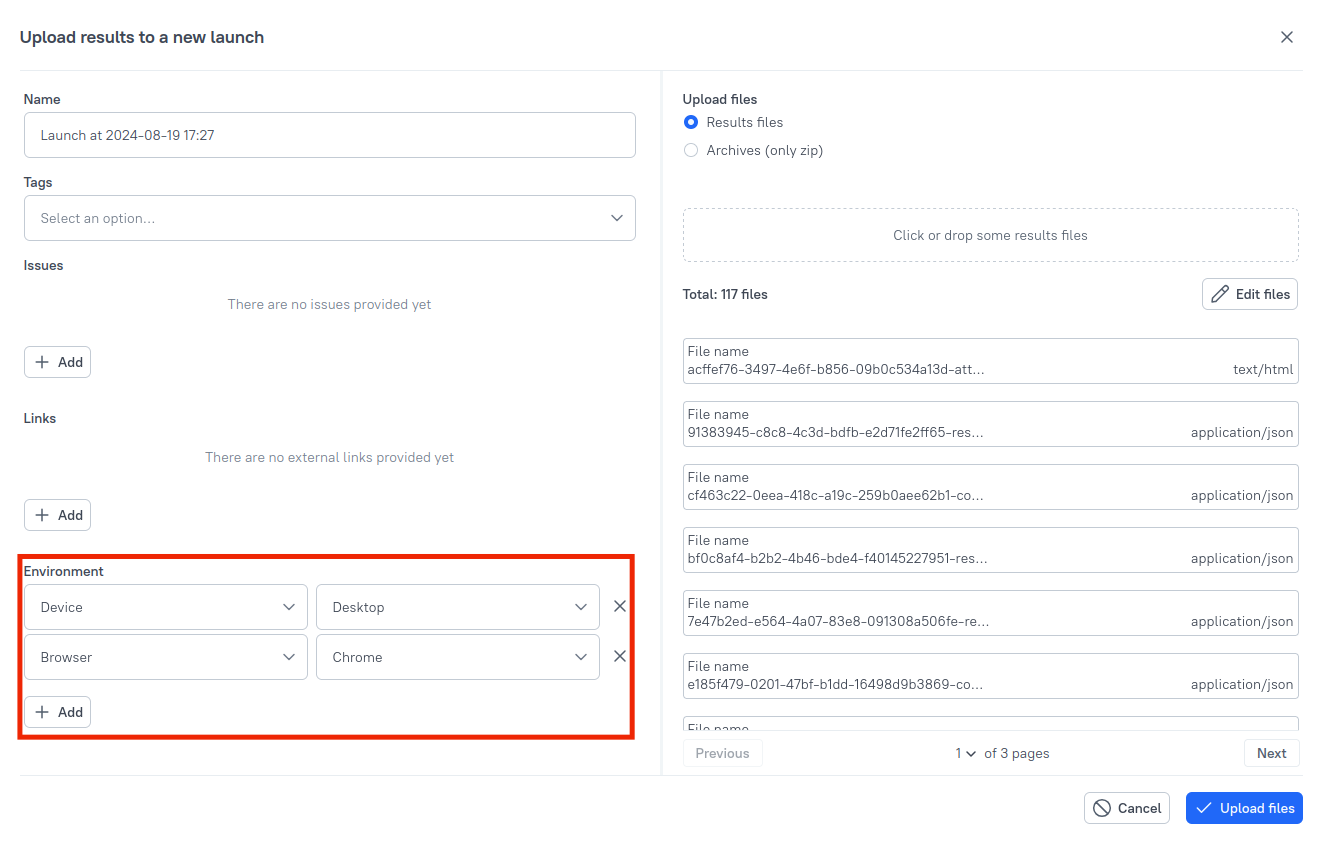Screen dimensions: 1323x844
Task: Switch to Archives (only zip) upload mode
Action: (x=690, y=150)
